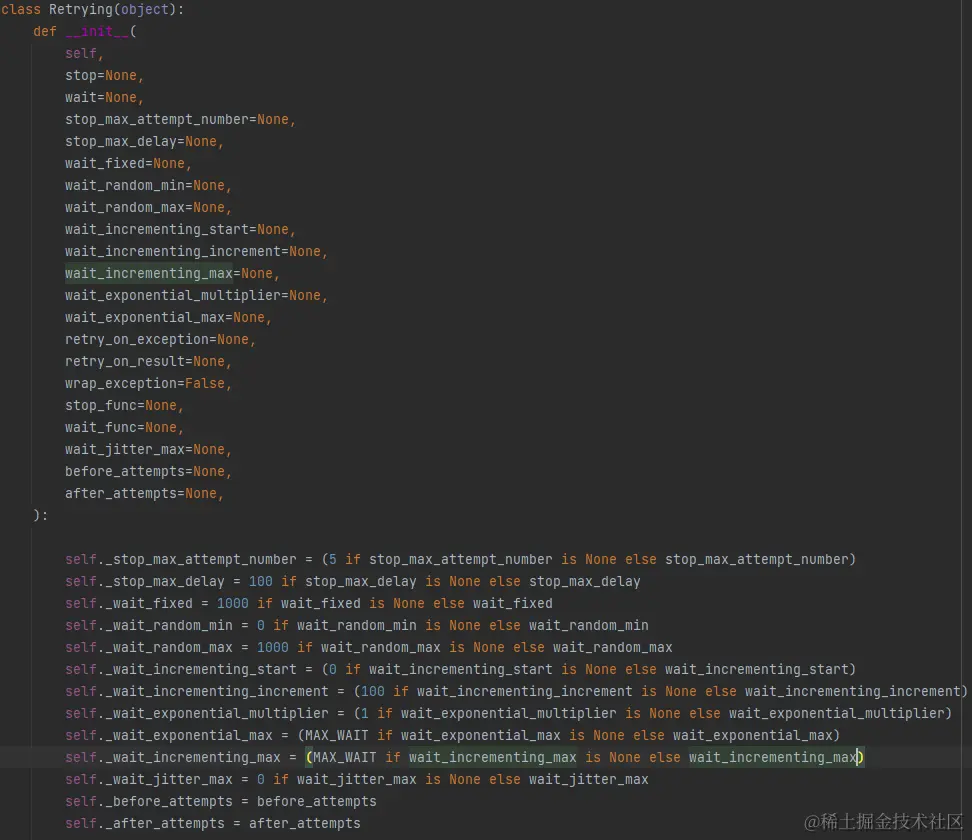Click self._wait_jitter_max assignment
972x840 pixels.
pos(357,779)
